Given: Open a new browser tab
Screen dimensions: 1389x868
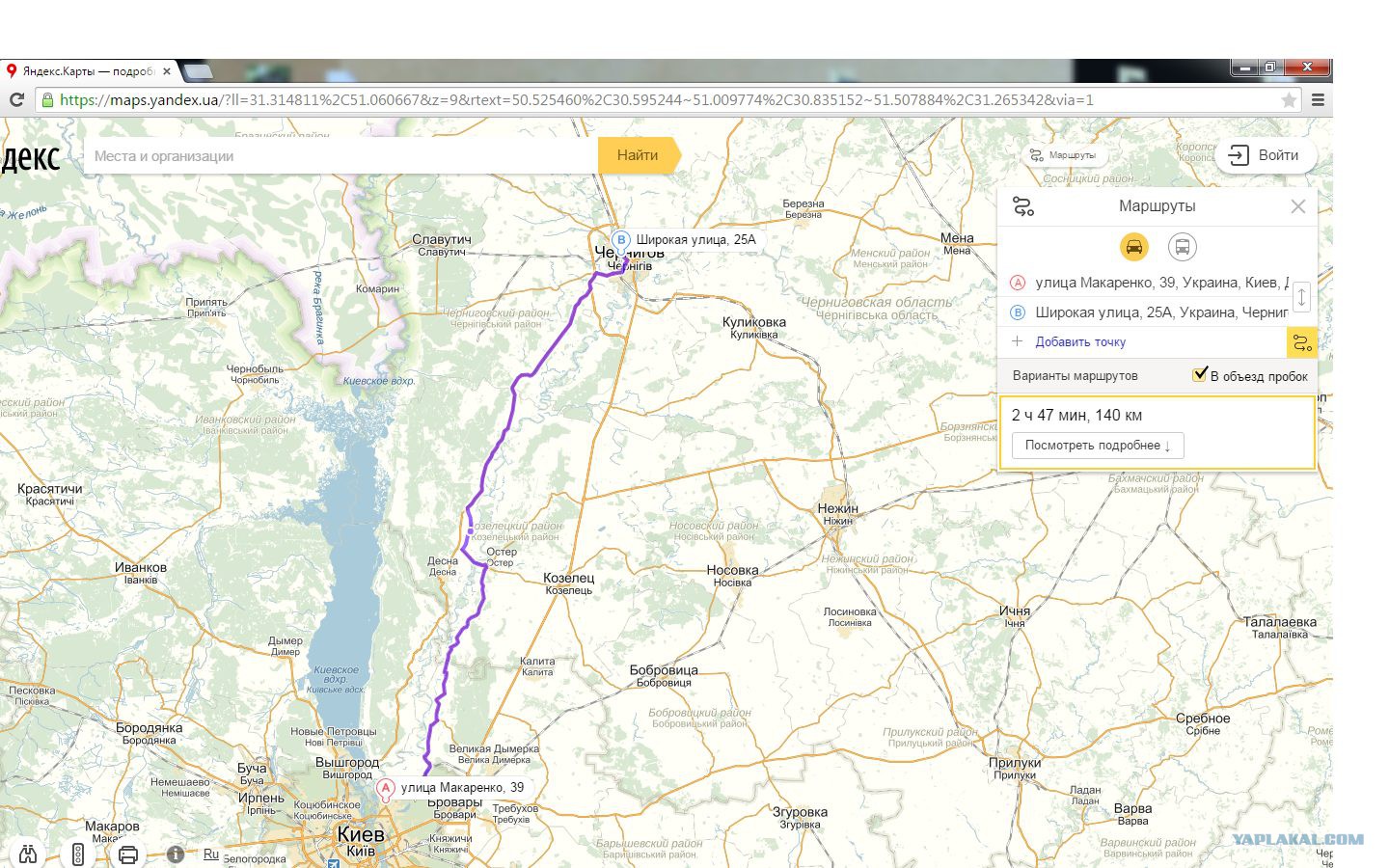Looking at the screenshot, I should pos(198,71).
